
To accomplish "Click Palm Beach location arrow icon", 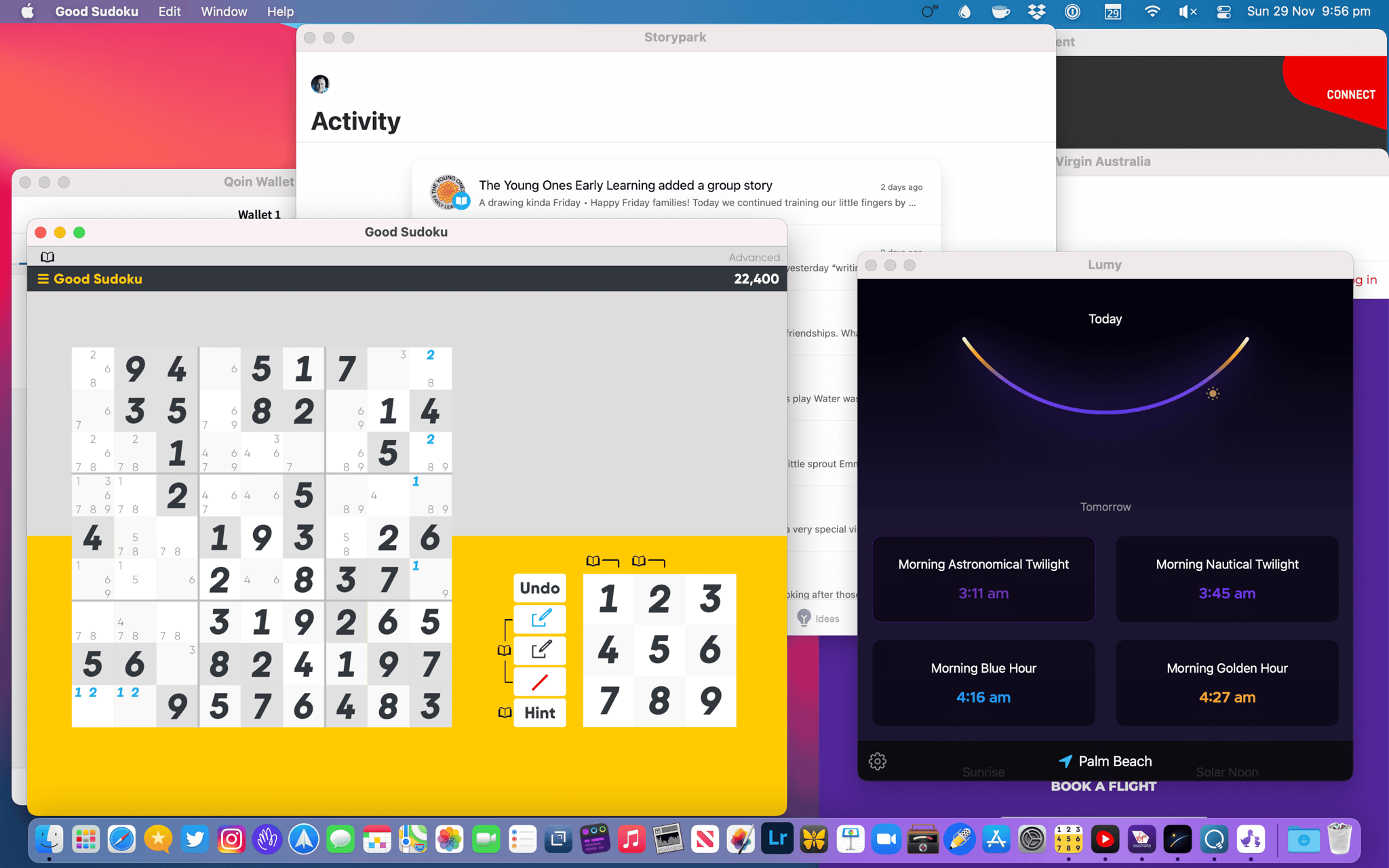I will 1065,761.
